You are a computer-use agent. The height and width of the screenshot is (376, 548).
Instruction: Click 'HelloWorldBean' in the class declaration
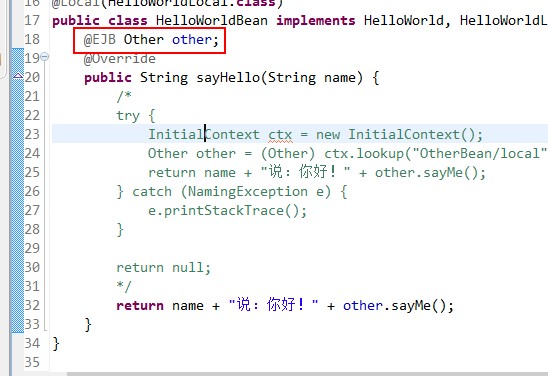point(212,20)
